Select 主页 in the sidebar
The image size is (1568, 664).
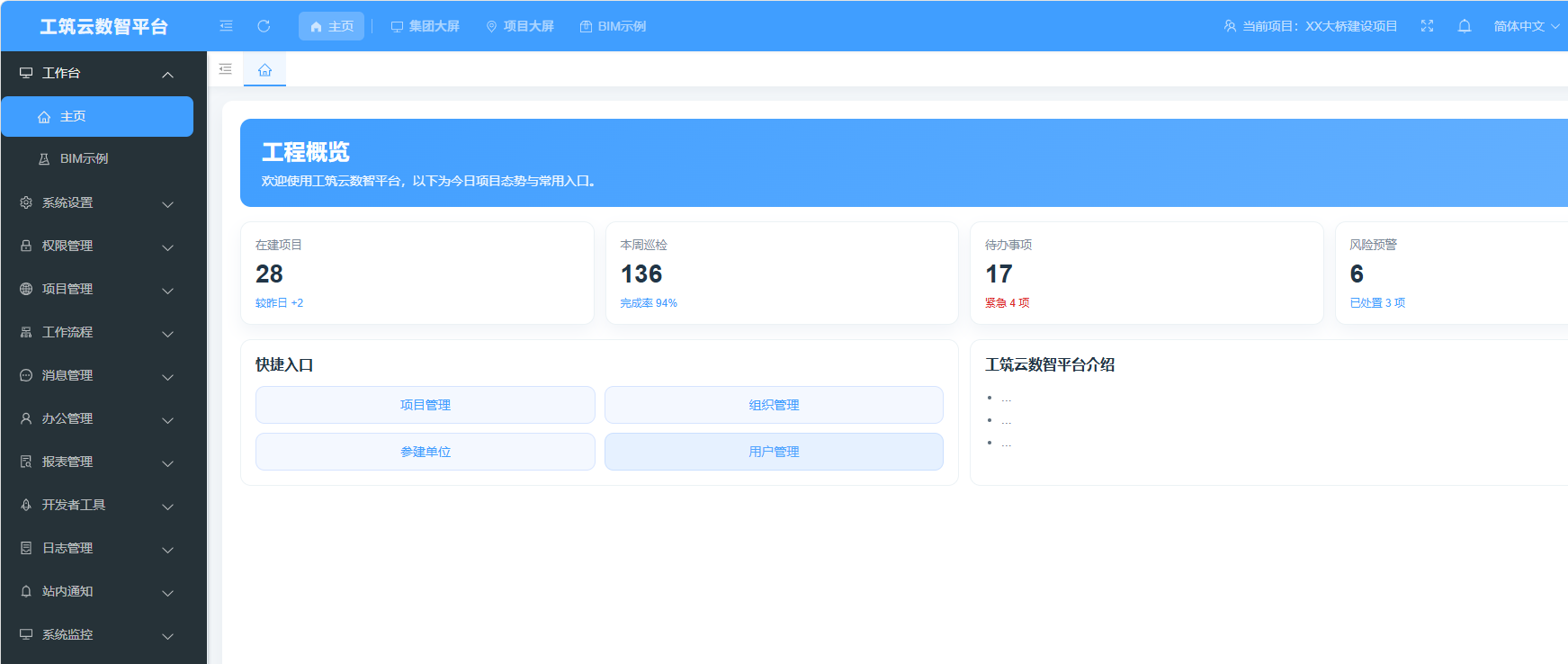[97, 116]
